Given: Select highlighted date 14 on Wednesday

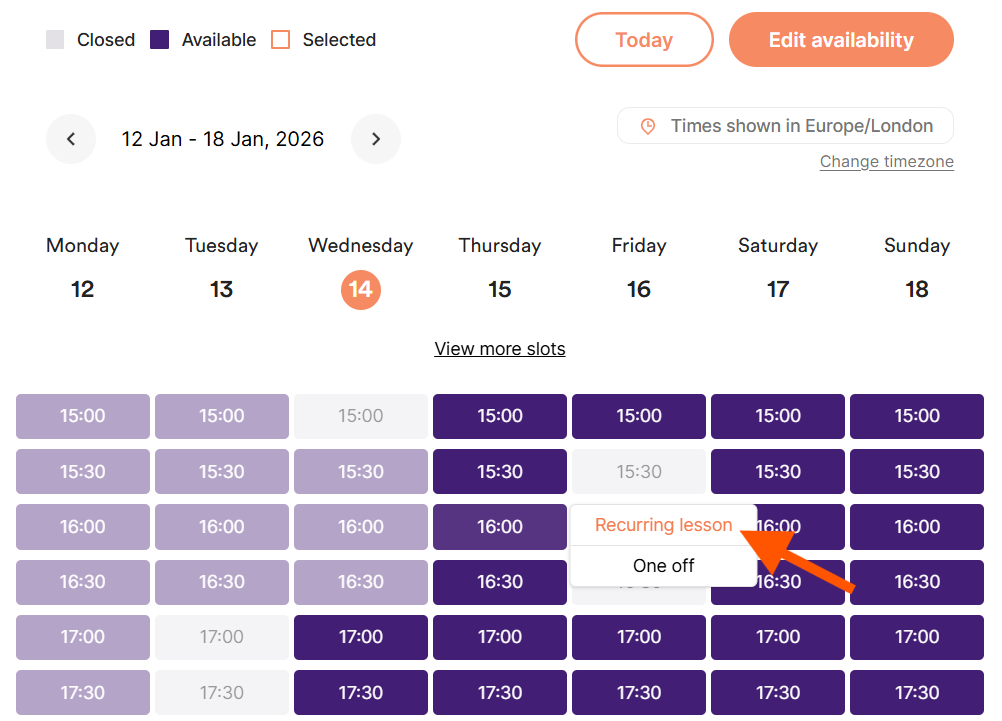Looking at the screenshot, I should [360, 290].
